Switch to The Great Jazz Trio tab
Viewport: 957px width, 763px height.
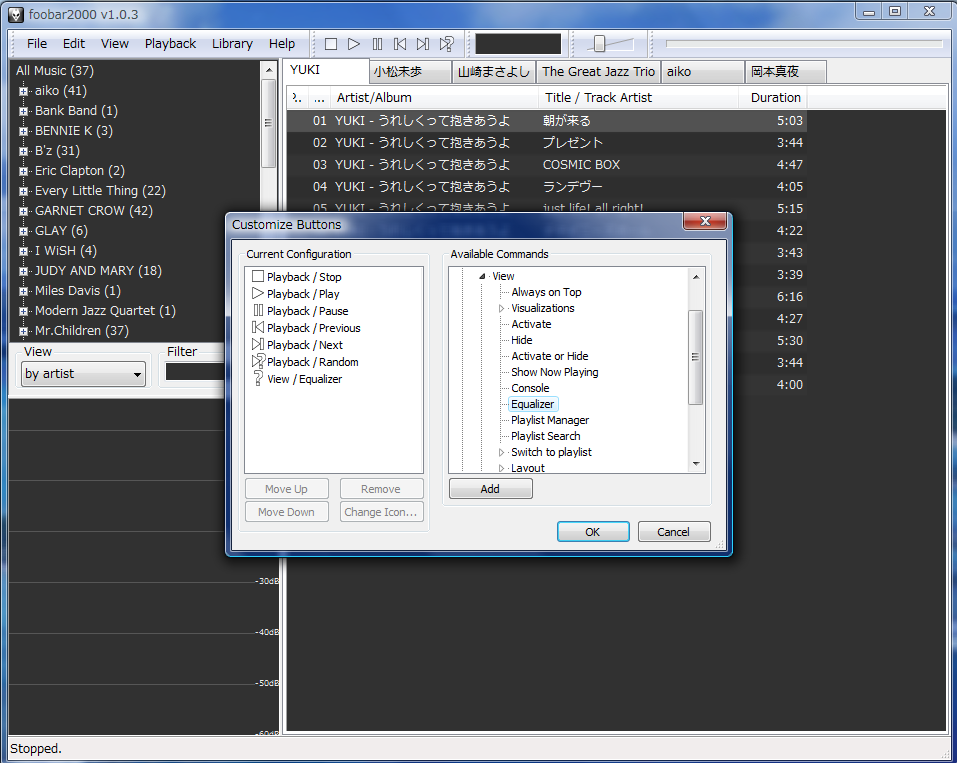pos(598,72)
